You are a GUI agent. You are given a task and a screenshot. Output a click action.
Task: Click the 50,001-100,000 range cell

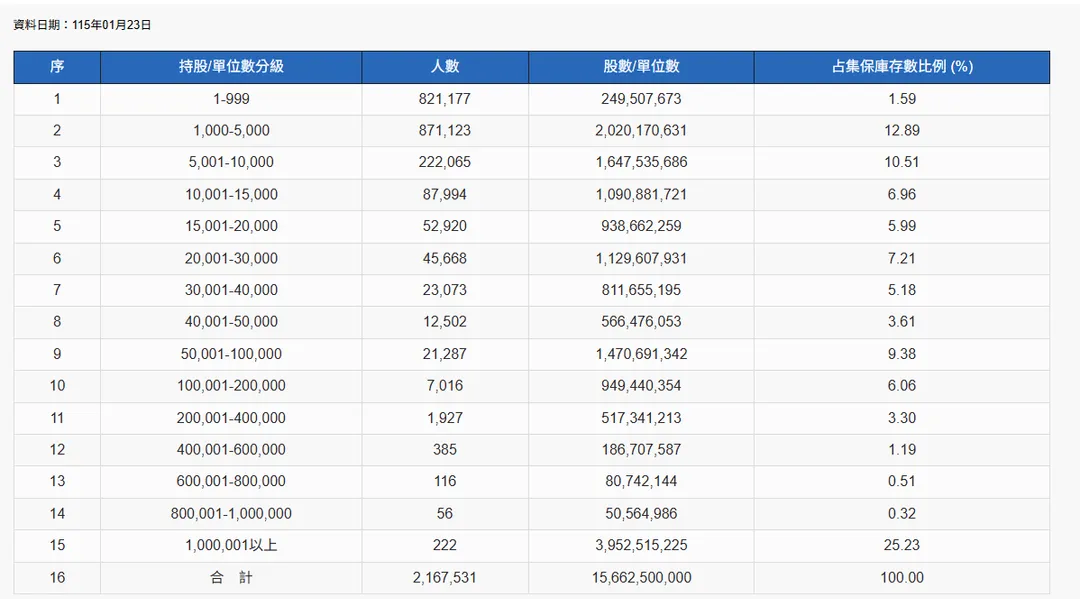[x=231, y=355]
